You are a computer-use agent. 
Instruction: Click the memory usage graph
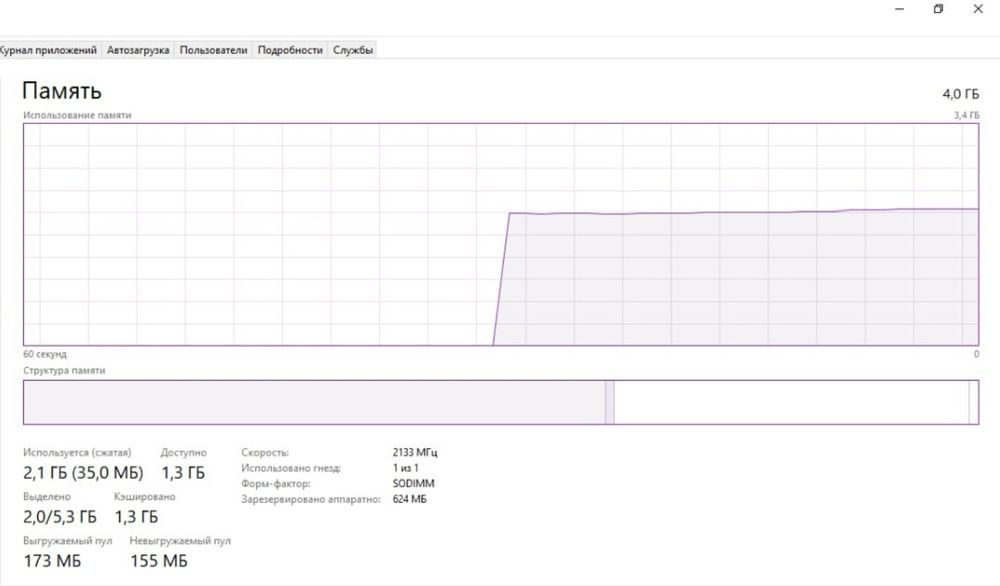pos(501,235)
